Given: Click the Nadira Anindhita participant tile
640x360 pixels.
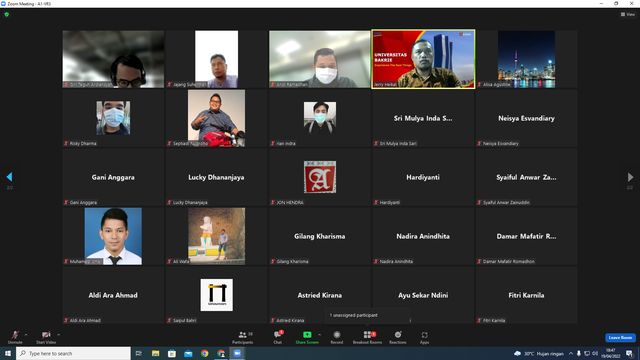Looking at the screenshot, I should [x=423, y=236].
